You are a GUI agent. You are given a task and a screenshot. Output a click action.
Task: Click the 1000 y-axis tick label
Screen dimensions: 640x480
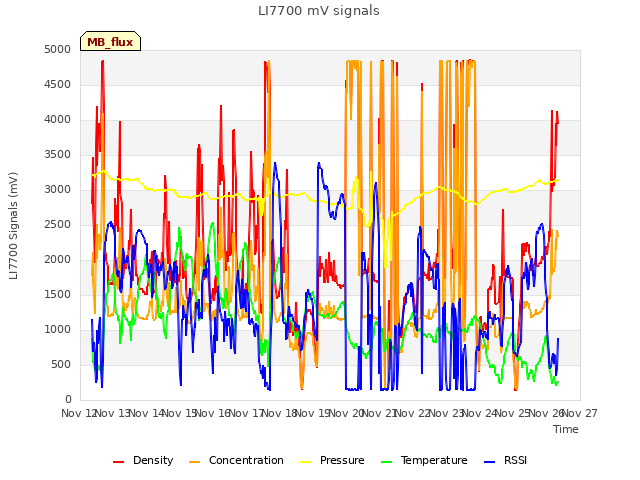coord(58,329)
